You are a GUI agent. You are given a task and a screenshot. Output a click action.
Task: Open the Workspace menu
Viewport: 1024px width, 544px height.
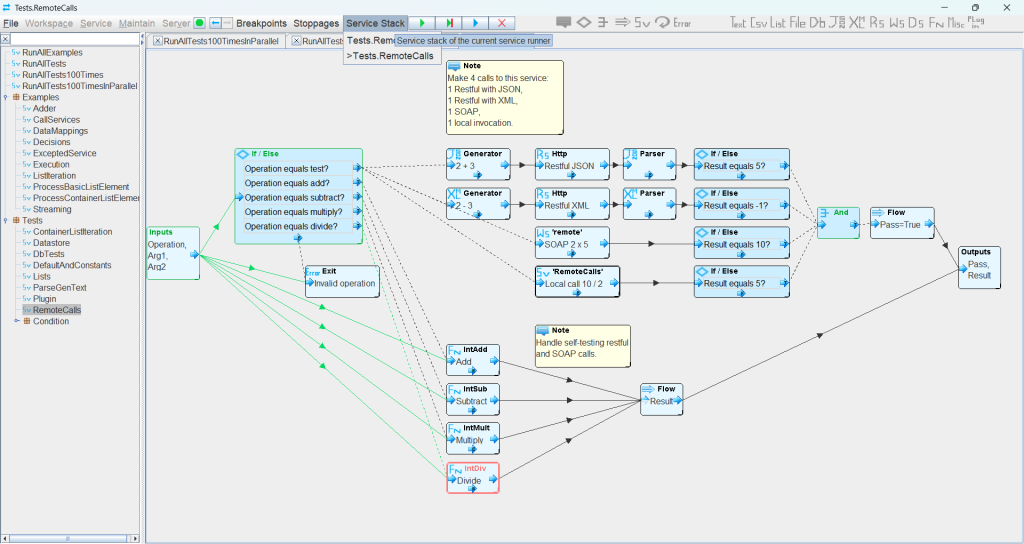tap(49, 23)
